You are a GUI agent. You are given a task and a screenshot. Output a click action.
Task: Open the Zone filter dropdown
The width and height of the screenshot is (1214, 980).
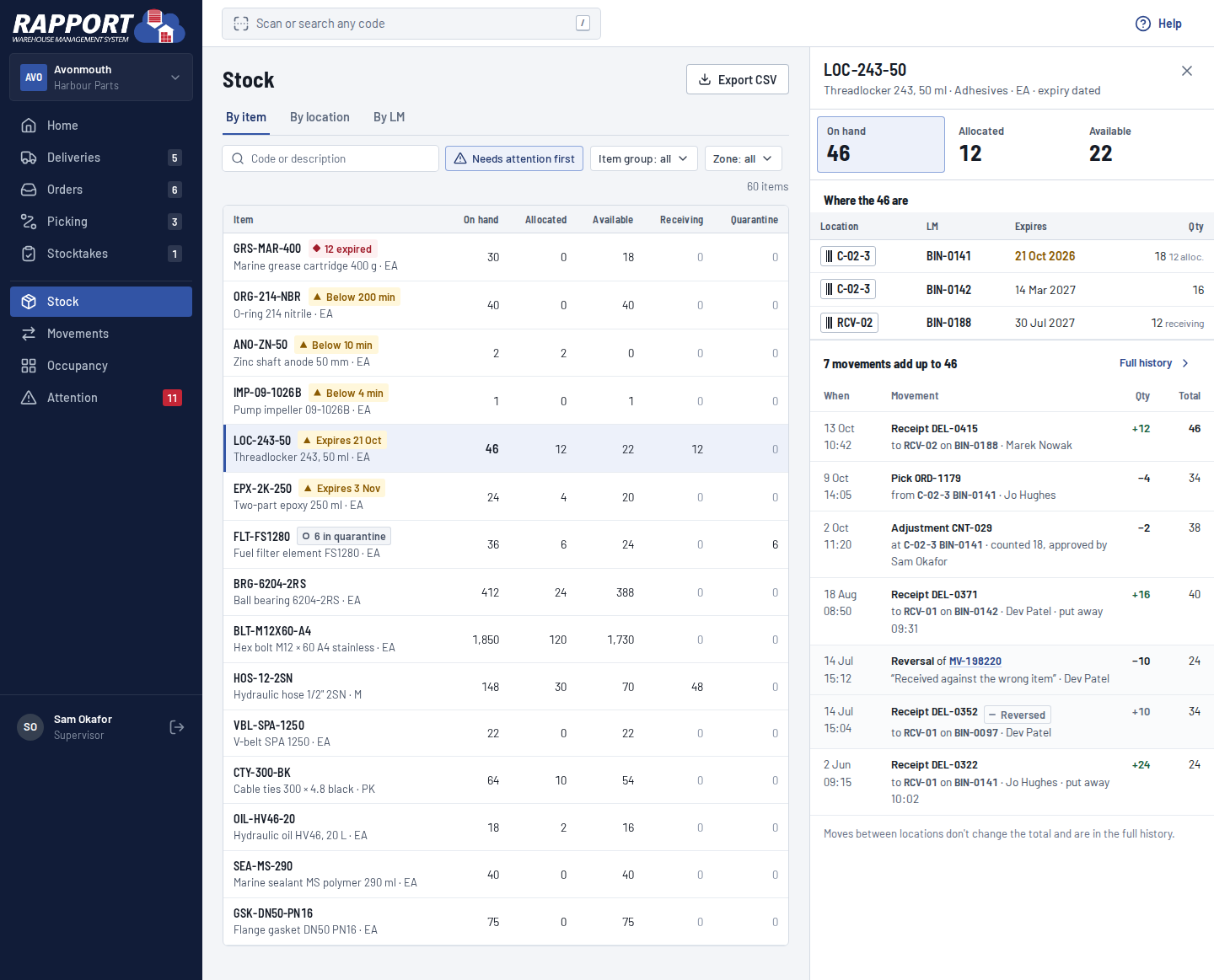click(x=743, y=158)
